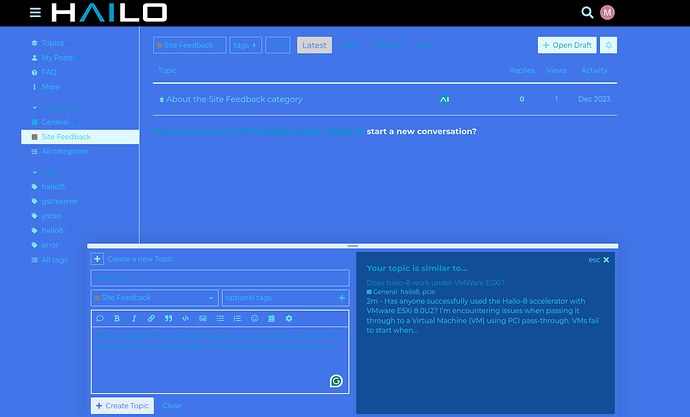This screenshot has height=417, width=690.
Task: Click the Close composer link
Action: [x=172, y=406]
